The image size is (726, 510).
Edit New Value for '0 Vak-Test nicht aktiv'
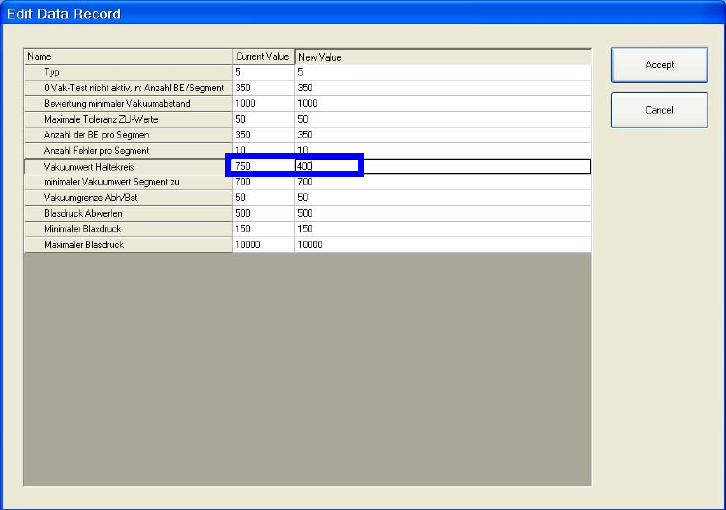[443, 88]
